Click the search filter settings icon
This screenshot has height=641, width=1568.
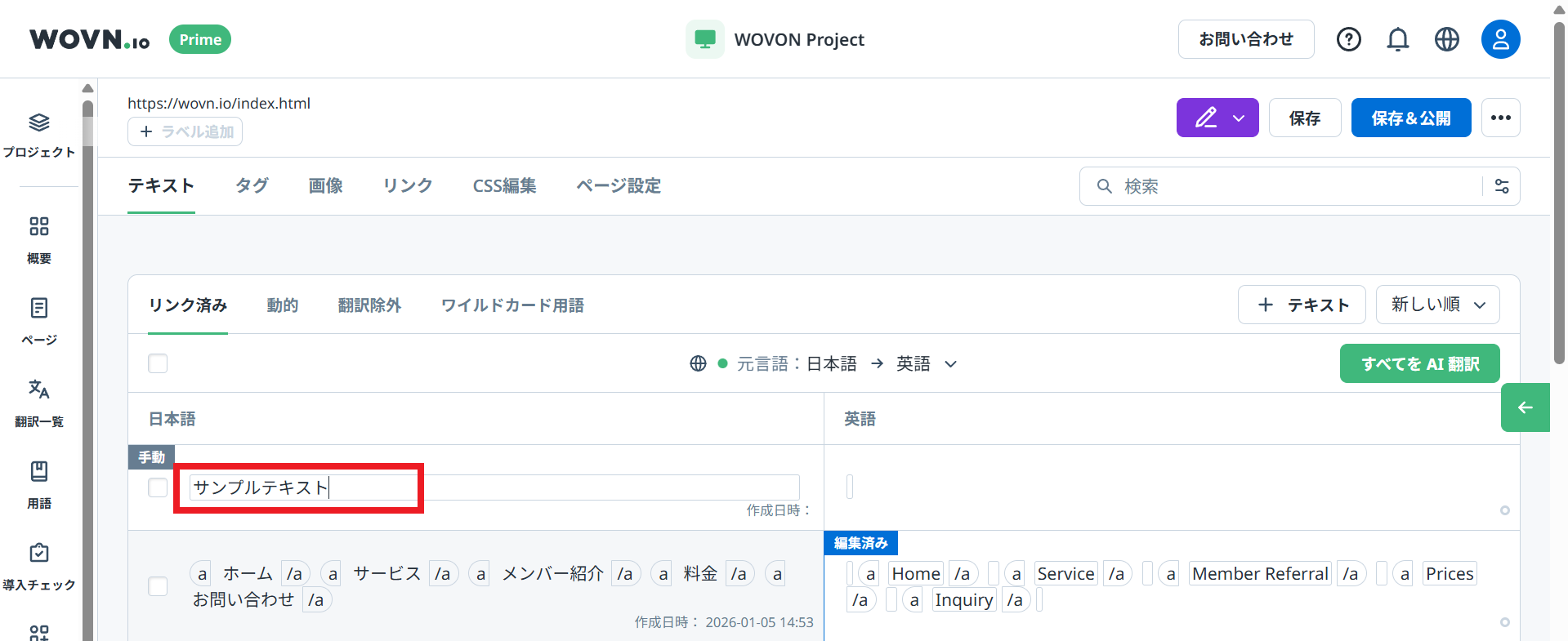point(1502,186)
